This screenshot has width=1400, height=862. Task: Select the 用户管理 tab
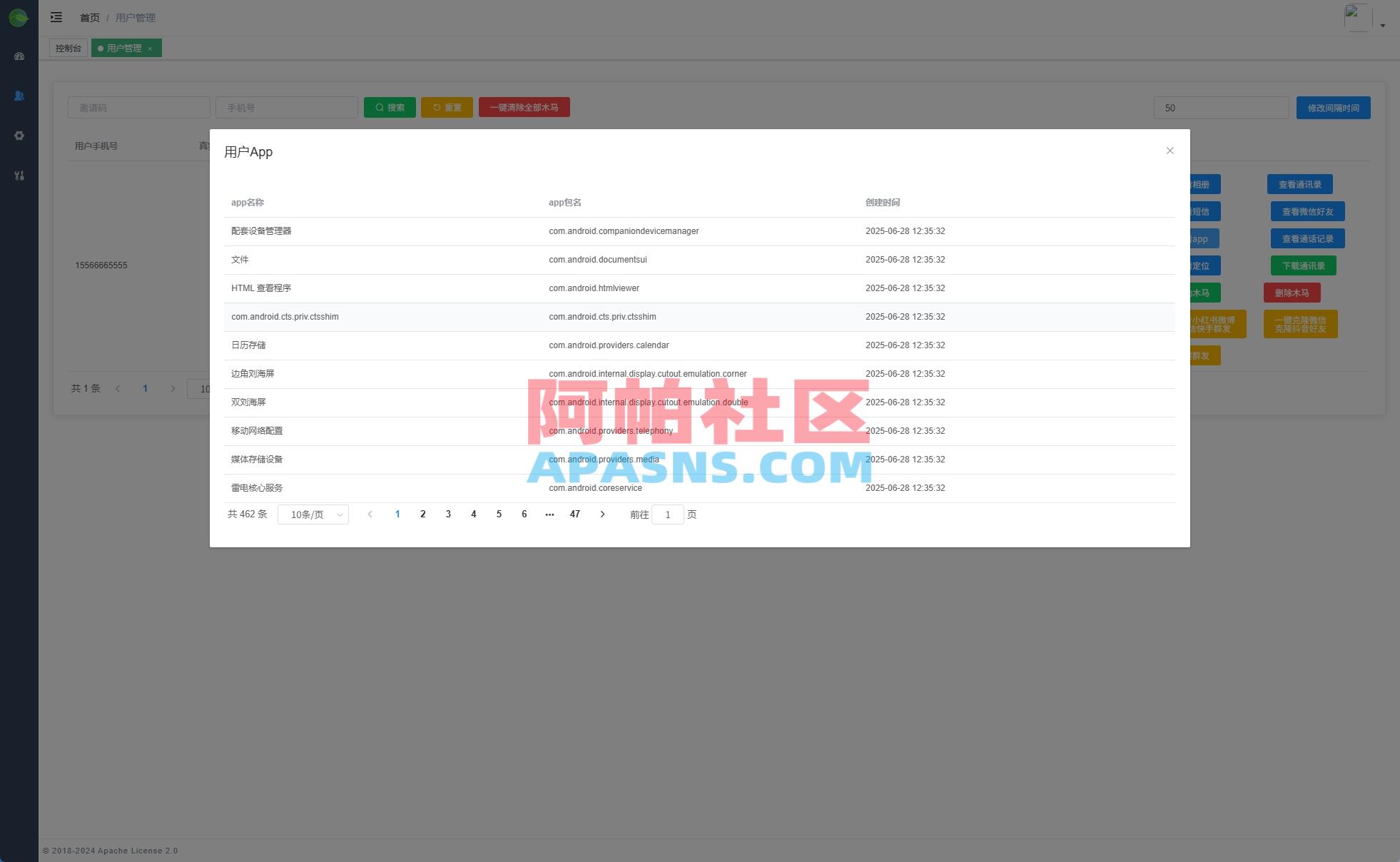[x=126, y=48]
